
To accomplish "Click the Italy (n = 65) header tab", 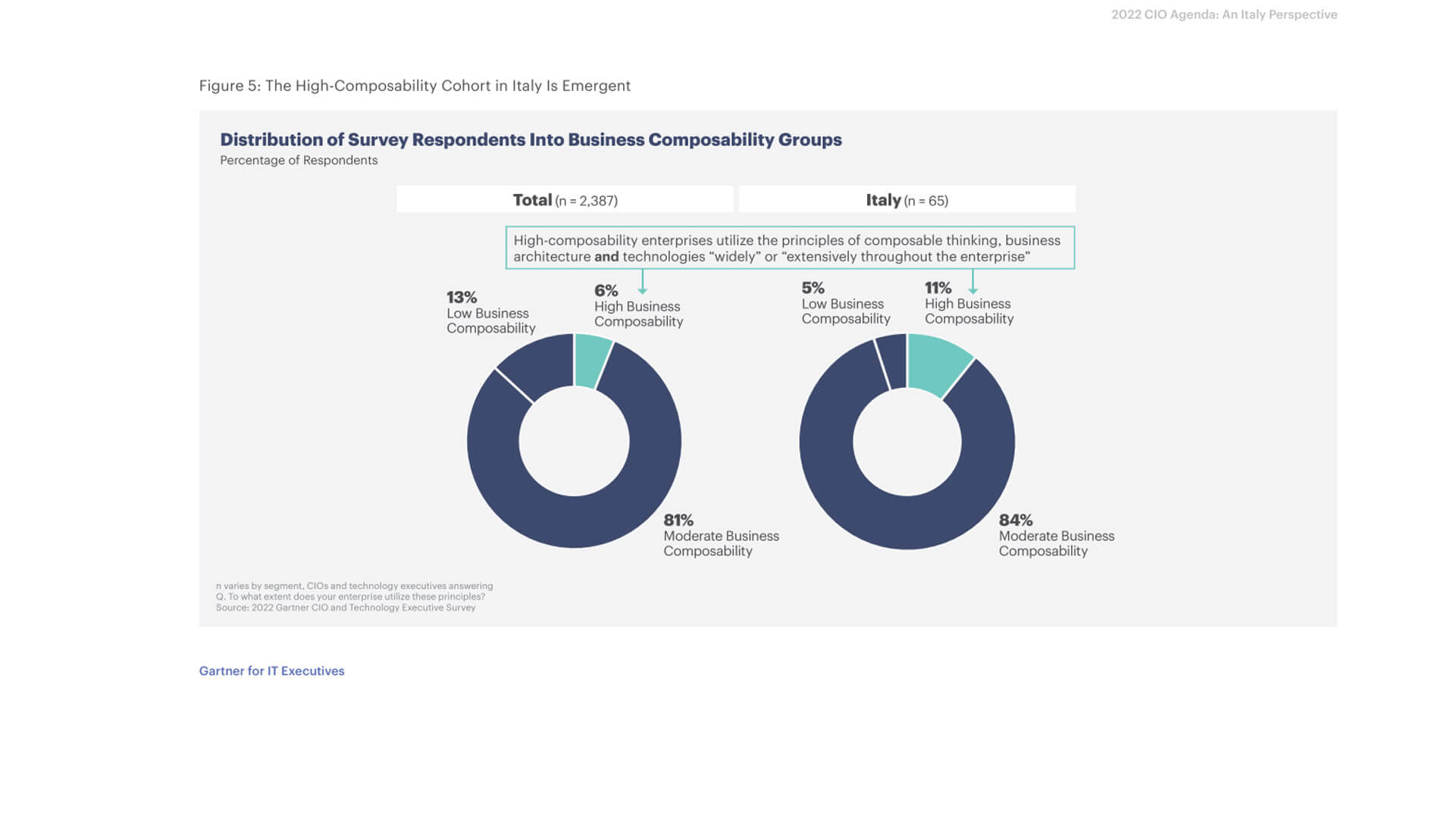I will point(906,200).
